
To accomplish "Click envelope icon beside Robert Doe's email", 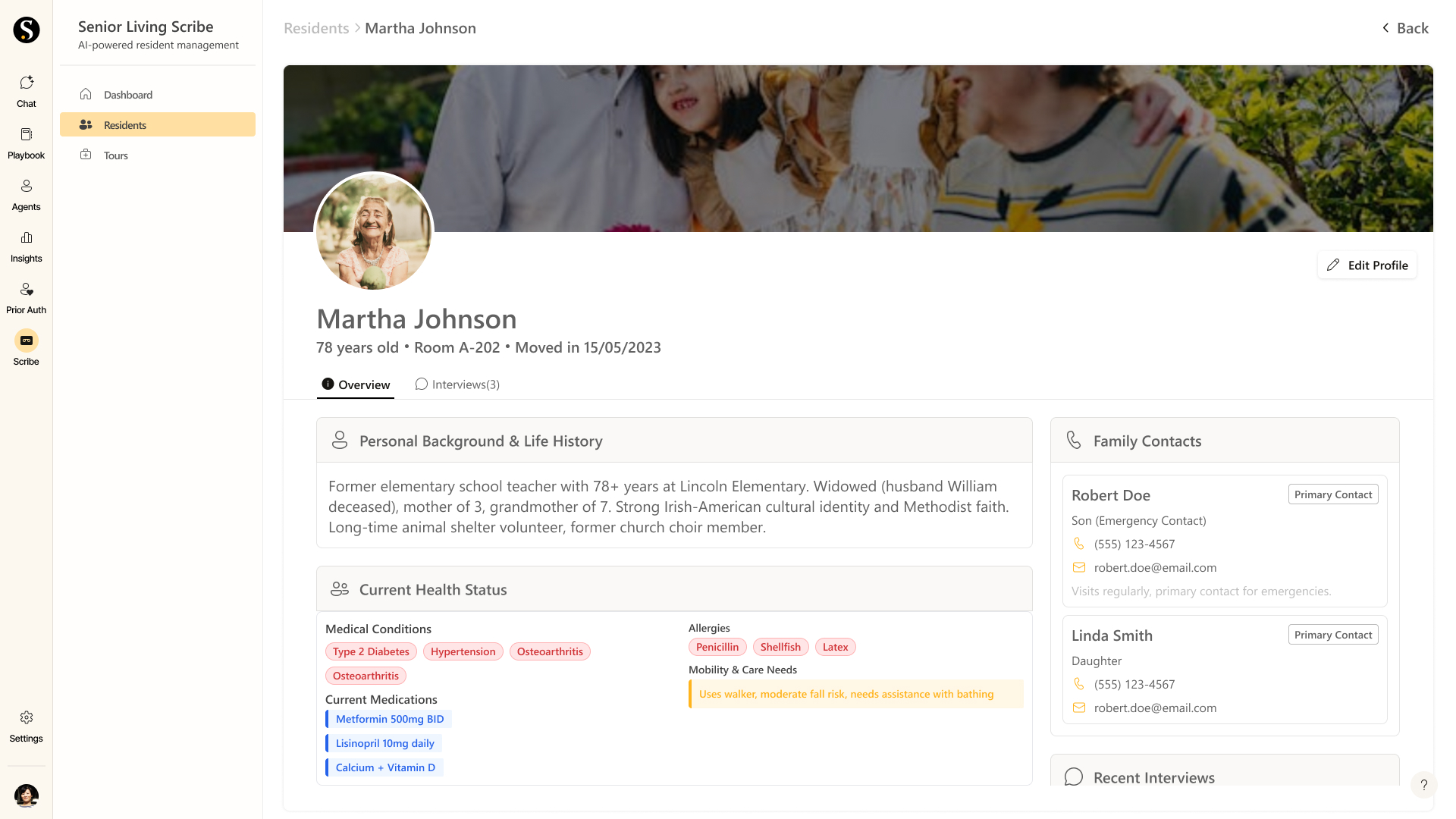I will pyautogui.click(x=1078, y=567).
